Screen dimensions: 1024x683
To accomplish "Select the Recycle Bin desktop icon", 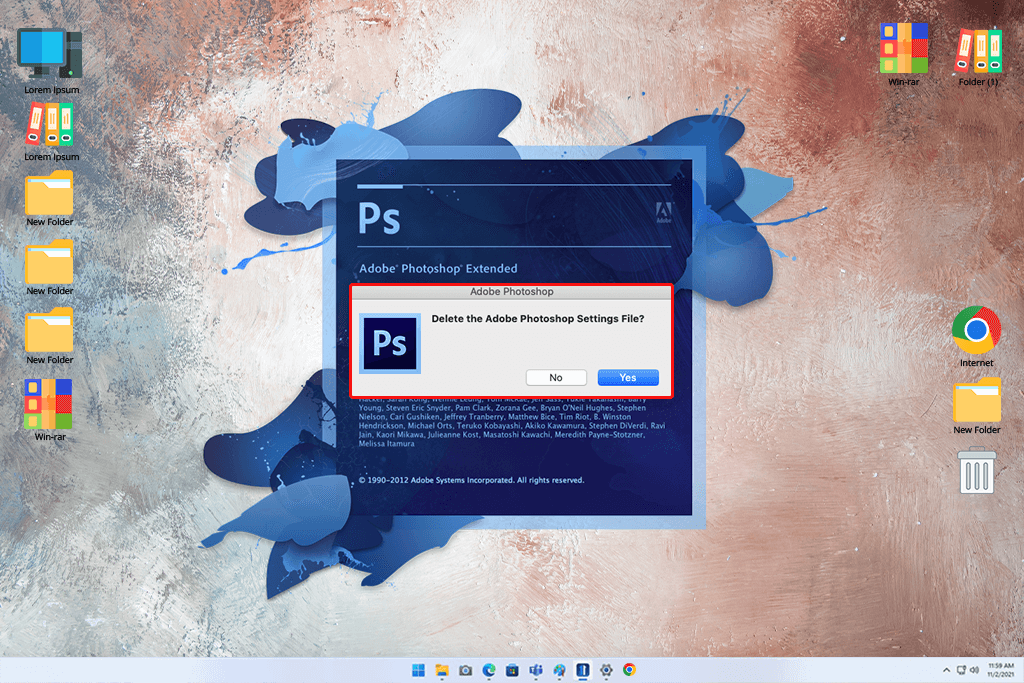I will pyautogui.click(x=976, y=470).
